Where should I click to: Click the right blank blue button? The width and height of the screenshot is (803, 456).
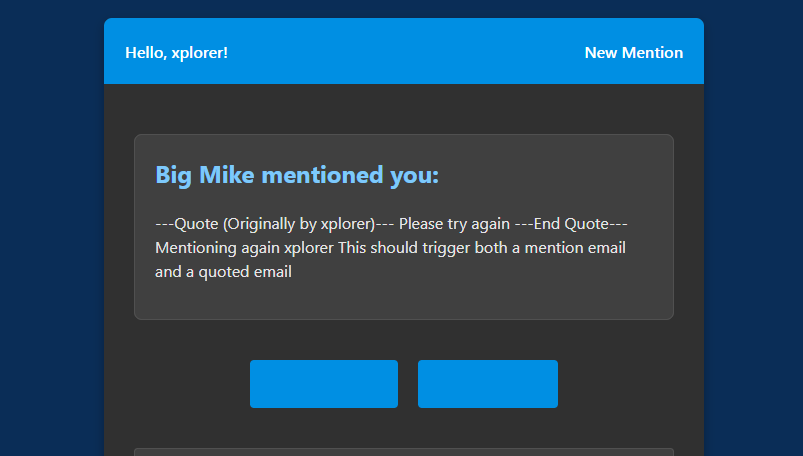pyautogui.click(x=488, y=384)
